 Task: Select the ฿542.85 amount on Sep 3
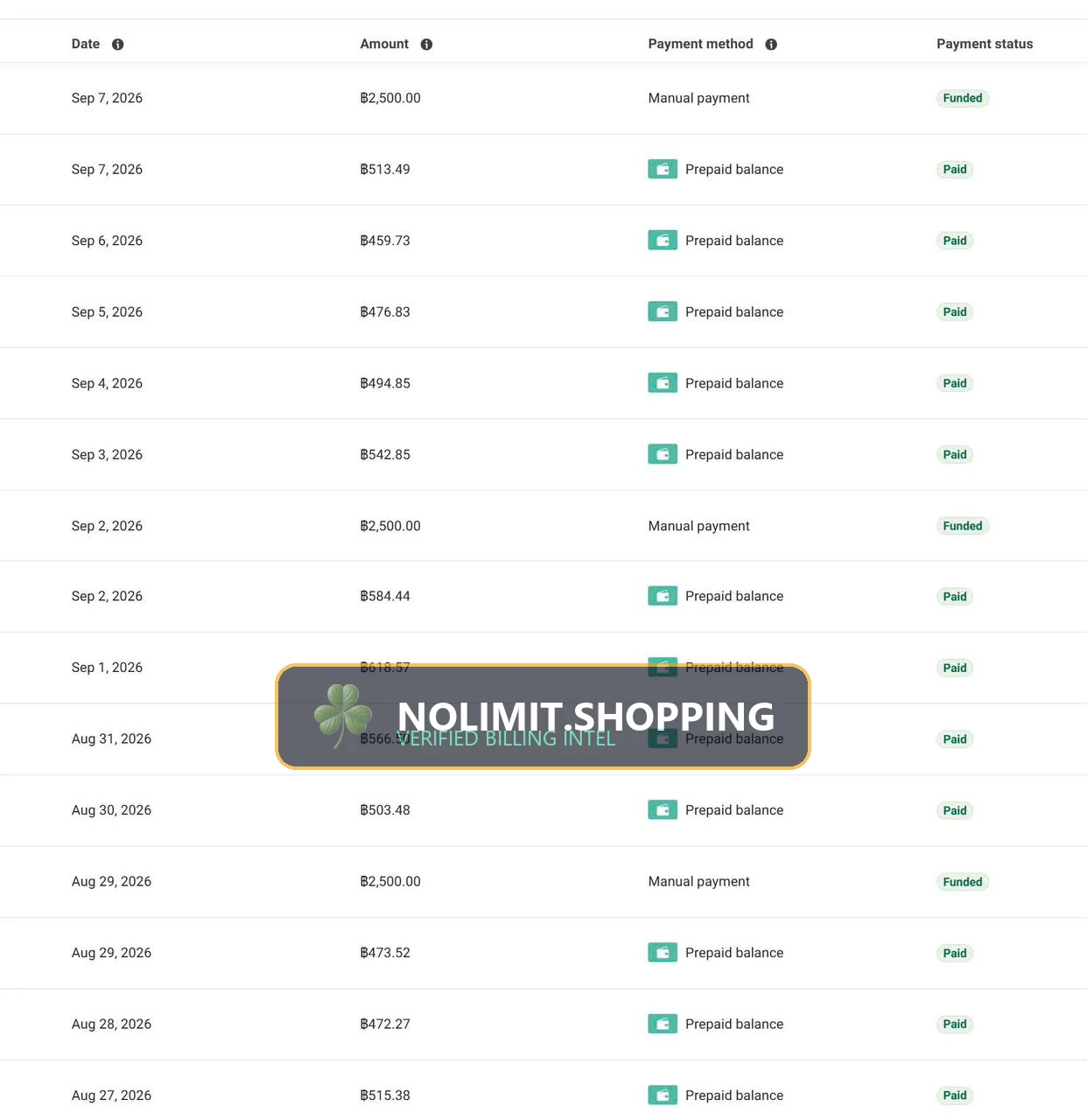tap(385, 454)
